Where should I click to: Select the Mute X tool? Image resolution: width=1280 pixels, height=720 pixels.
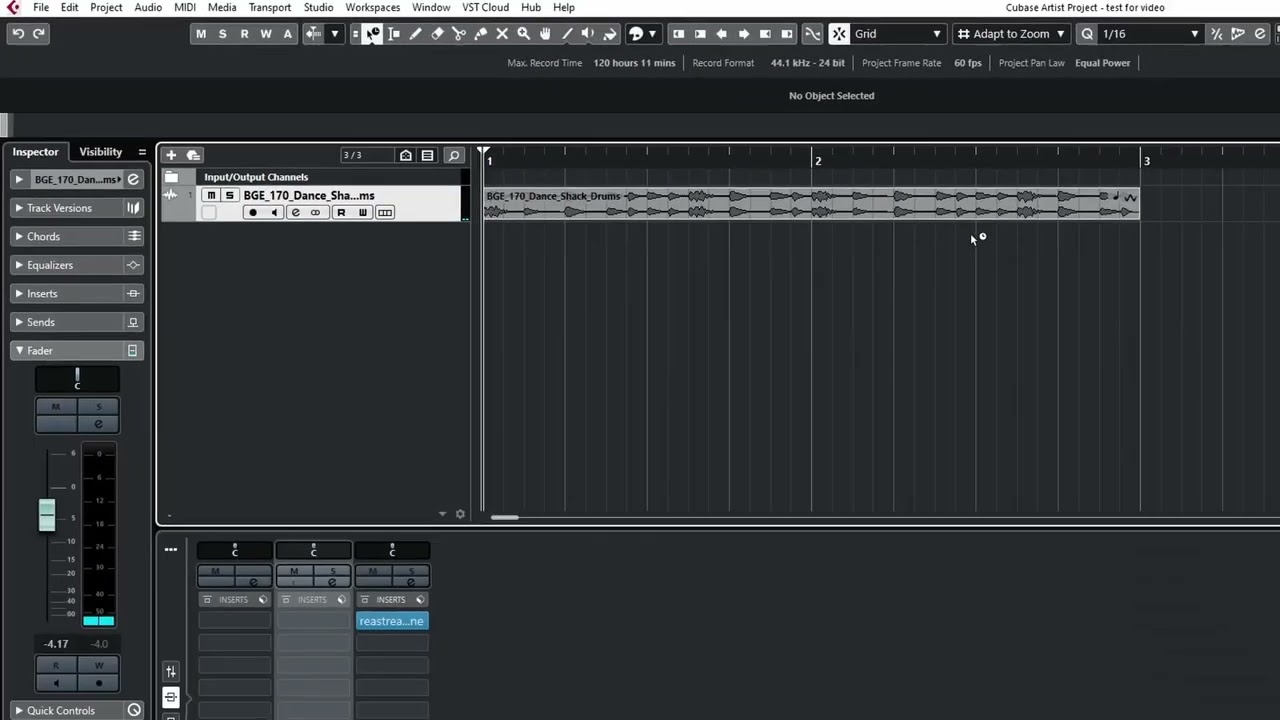(x=502, y=34)
